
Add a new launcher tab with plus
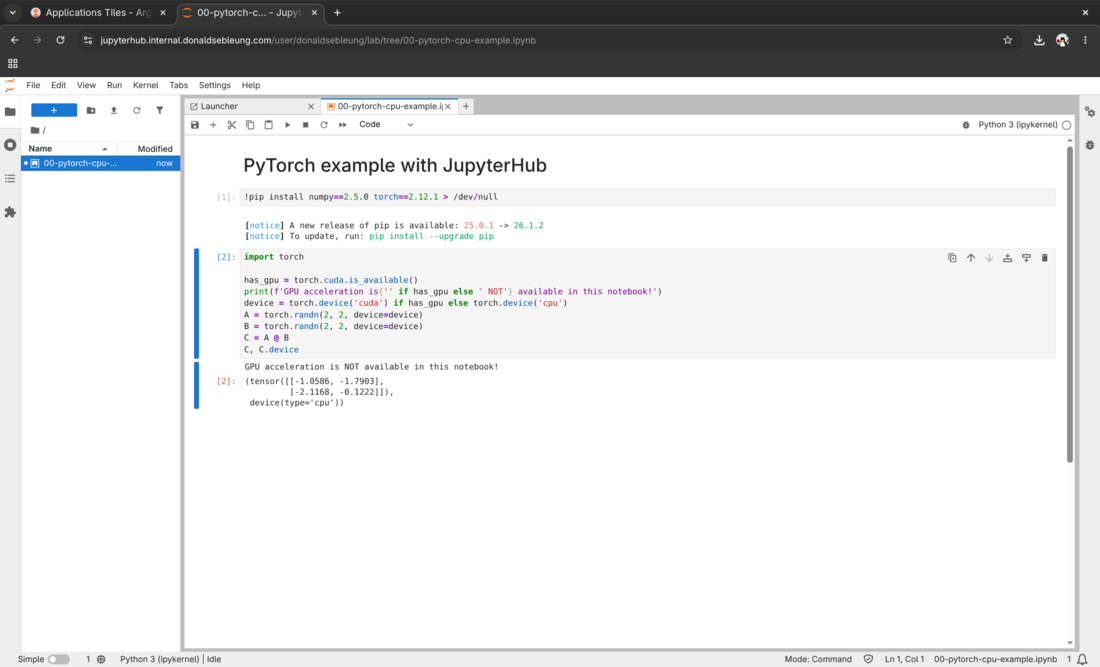466,107
